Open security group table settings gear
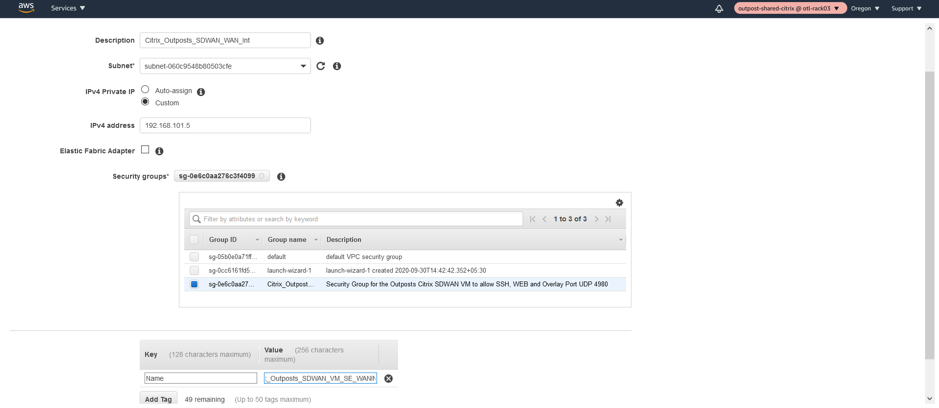Image resolution: width=939 pixels, height=408 pixels. (619, 203)
